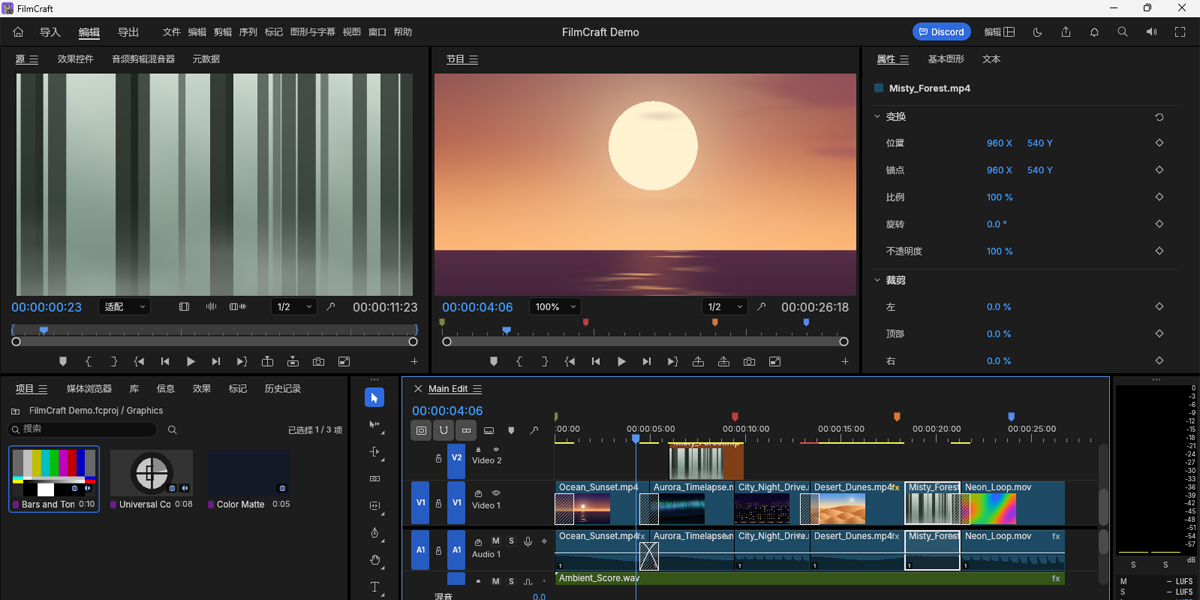Open the 文件 menu
The height and width of the screenshot is (600, 1200).
click(171, 32)
